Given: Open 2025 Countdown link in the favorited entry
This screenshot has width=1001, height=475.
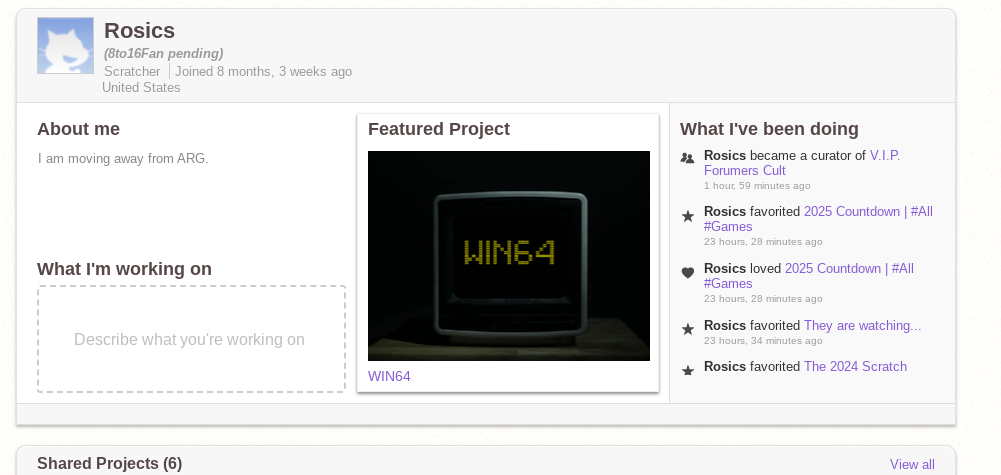Looking at the screenshot, I should point(868,211).
